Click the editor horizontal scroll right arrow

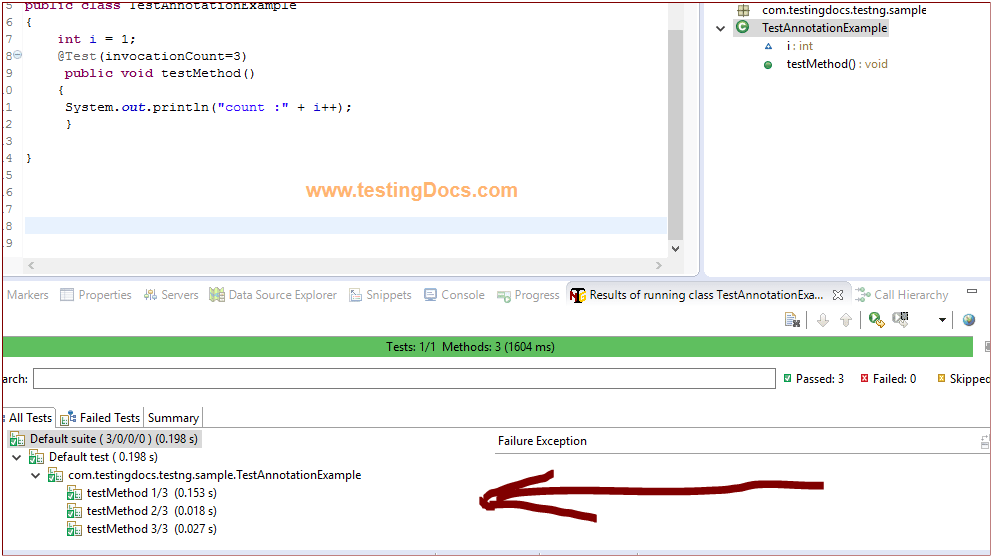point(659,266)
